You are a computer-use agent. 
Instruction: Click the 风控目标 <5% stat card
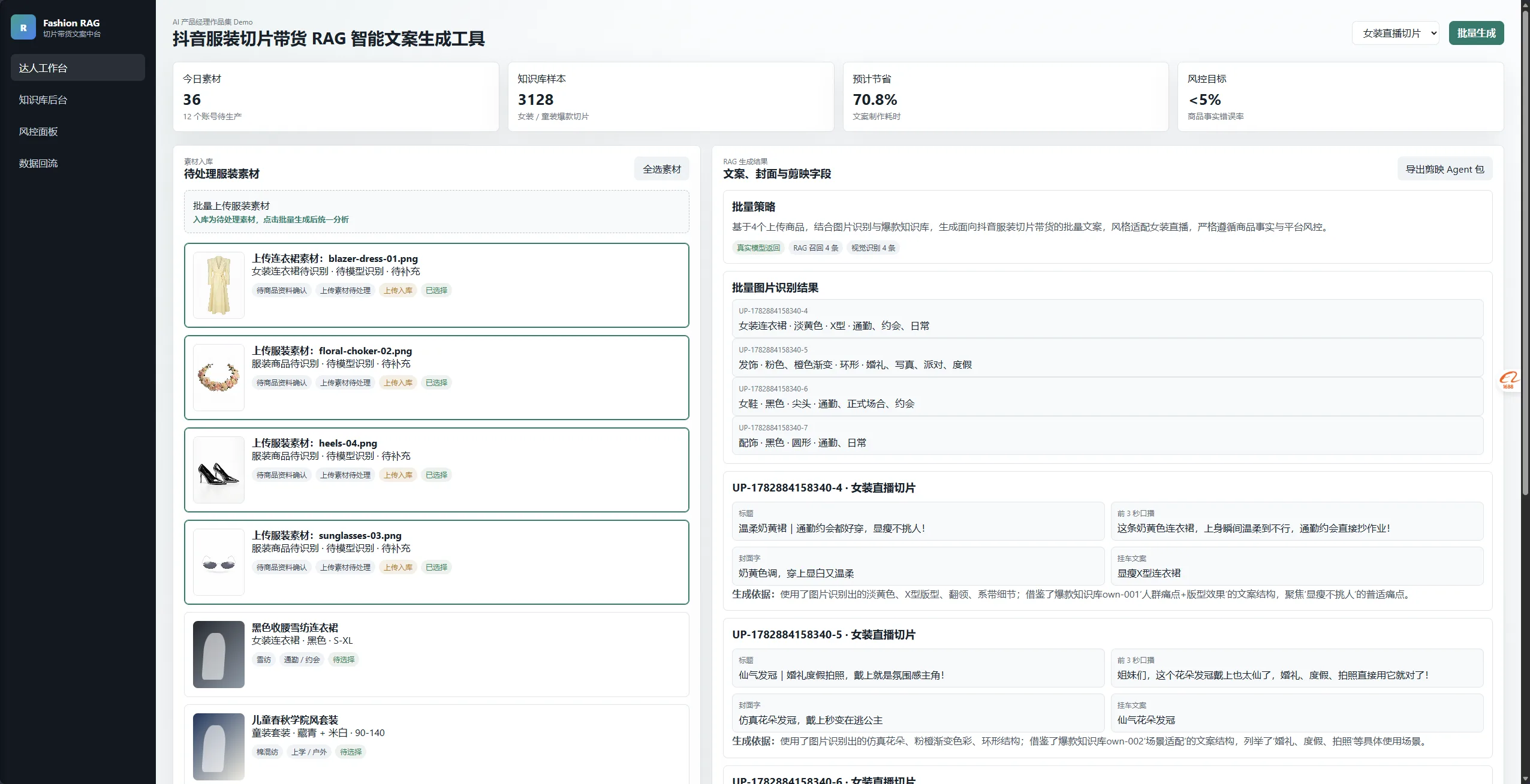[x=1341, y=97]
